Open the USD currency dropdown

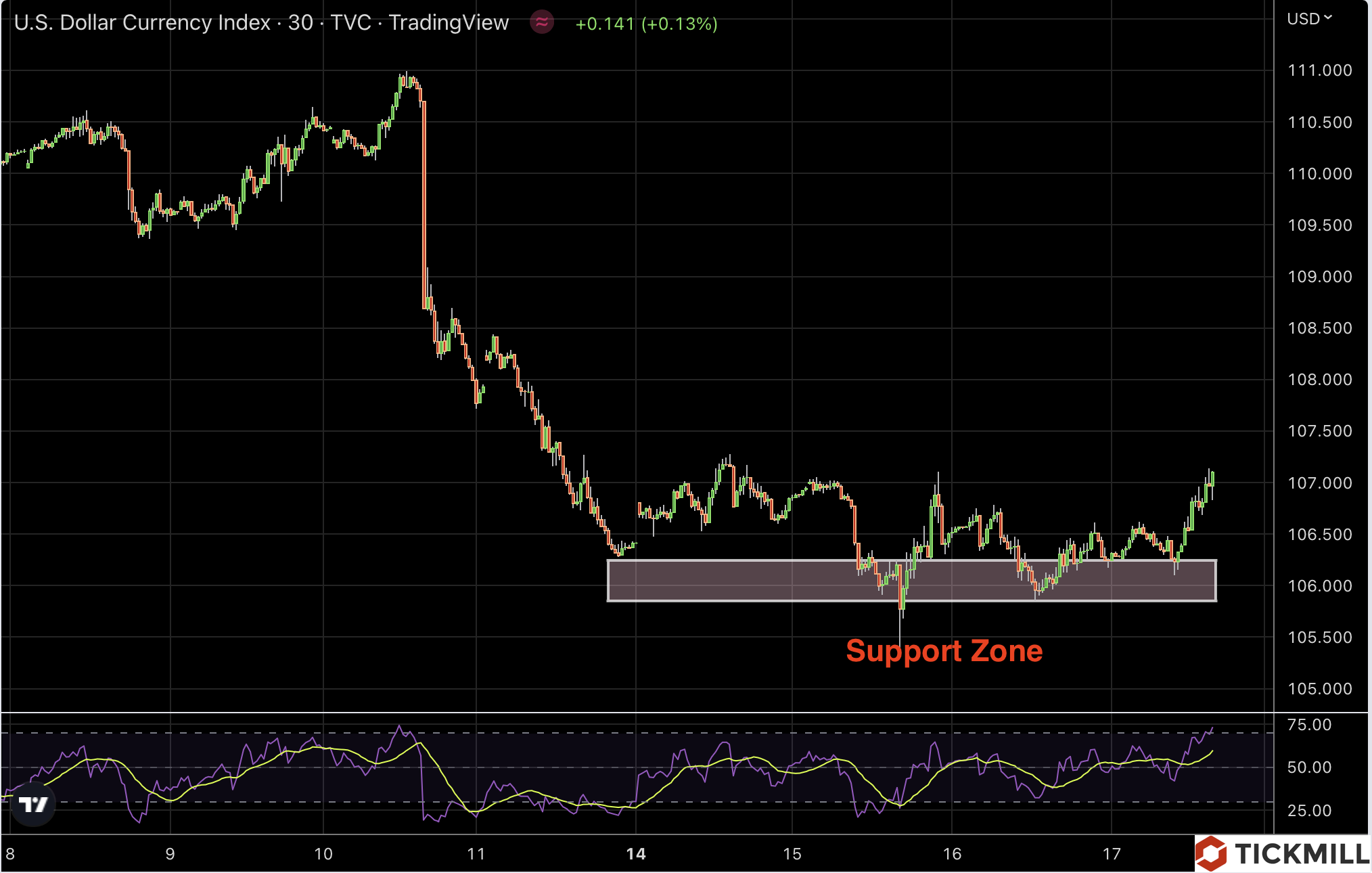pyautogui.click(x=1309, y=19)
